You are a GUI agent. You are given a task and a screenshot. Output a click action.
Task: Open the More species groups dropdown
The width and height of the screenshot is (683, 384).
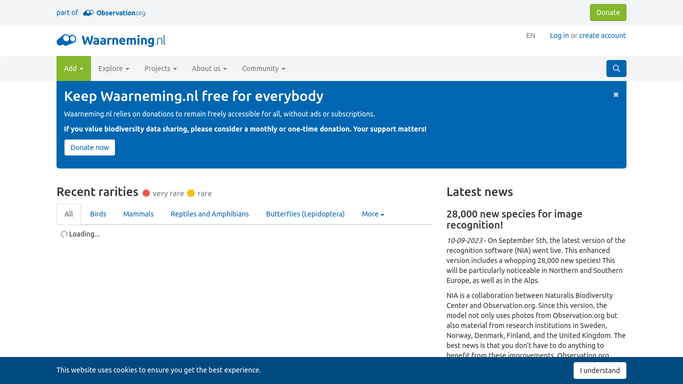pos(373,214)
